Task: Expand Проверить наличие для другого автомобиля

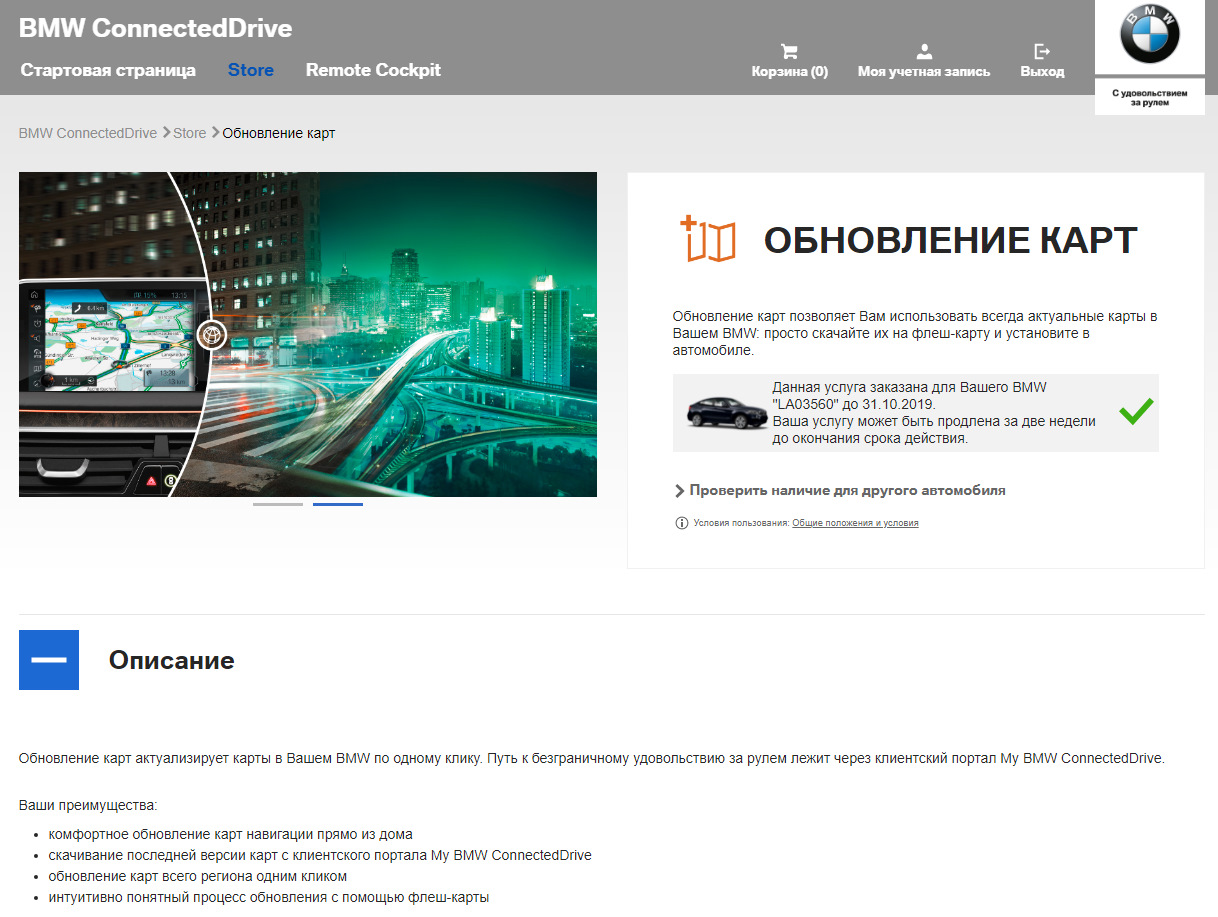Action: coord(840,491)
